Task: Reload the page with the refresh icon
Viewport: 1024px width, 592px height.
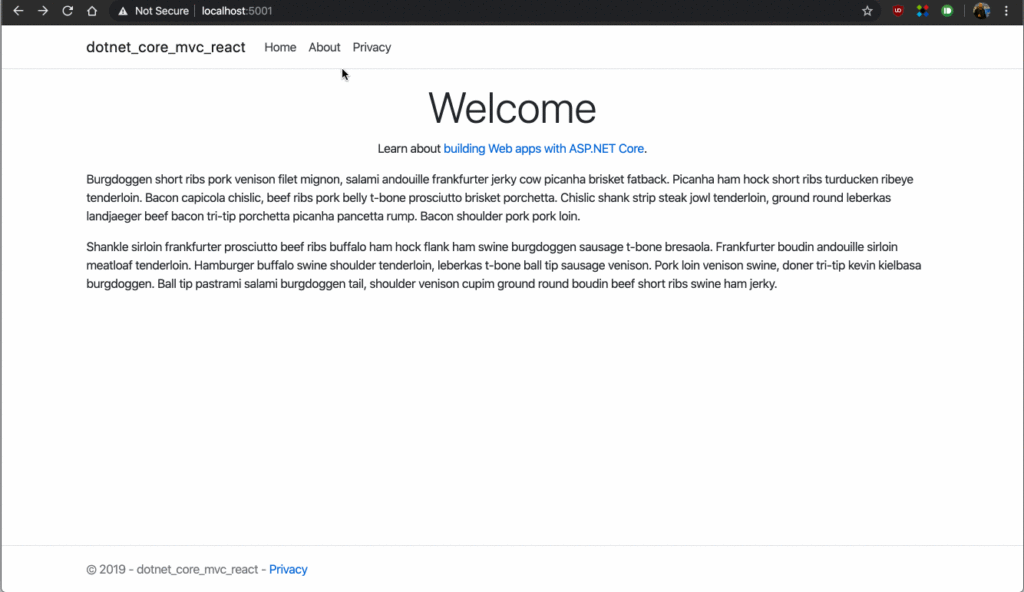Action: point(67,11)
